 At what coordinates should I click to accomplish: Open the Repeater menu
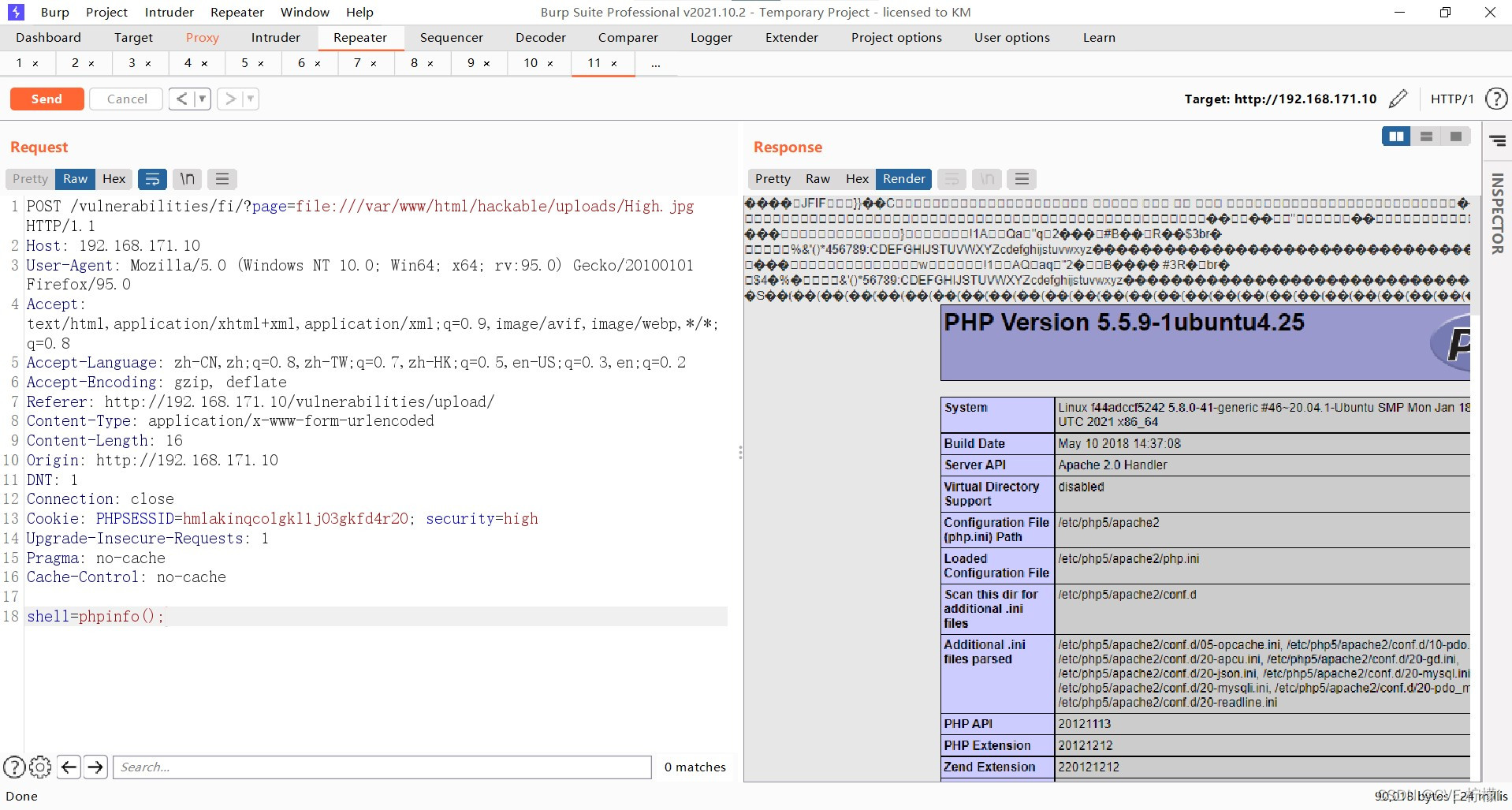237,12
